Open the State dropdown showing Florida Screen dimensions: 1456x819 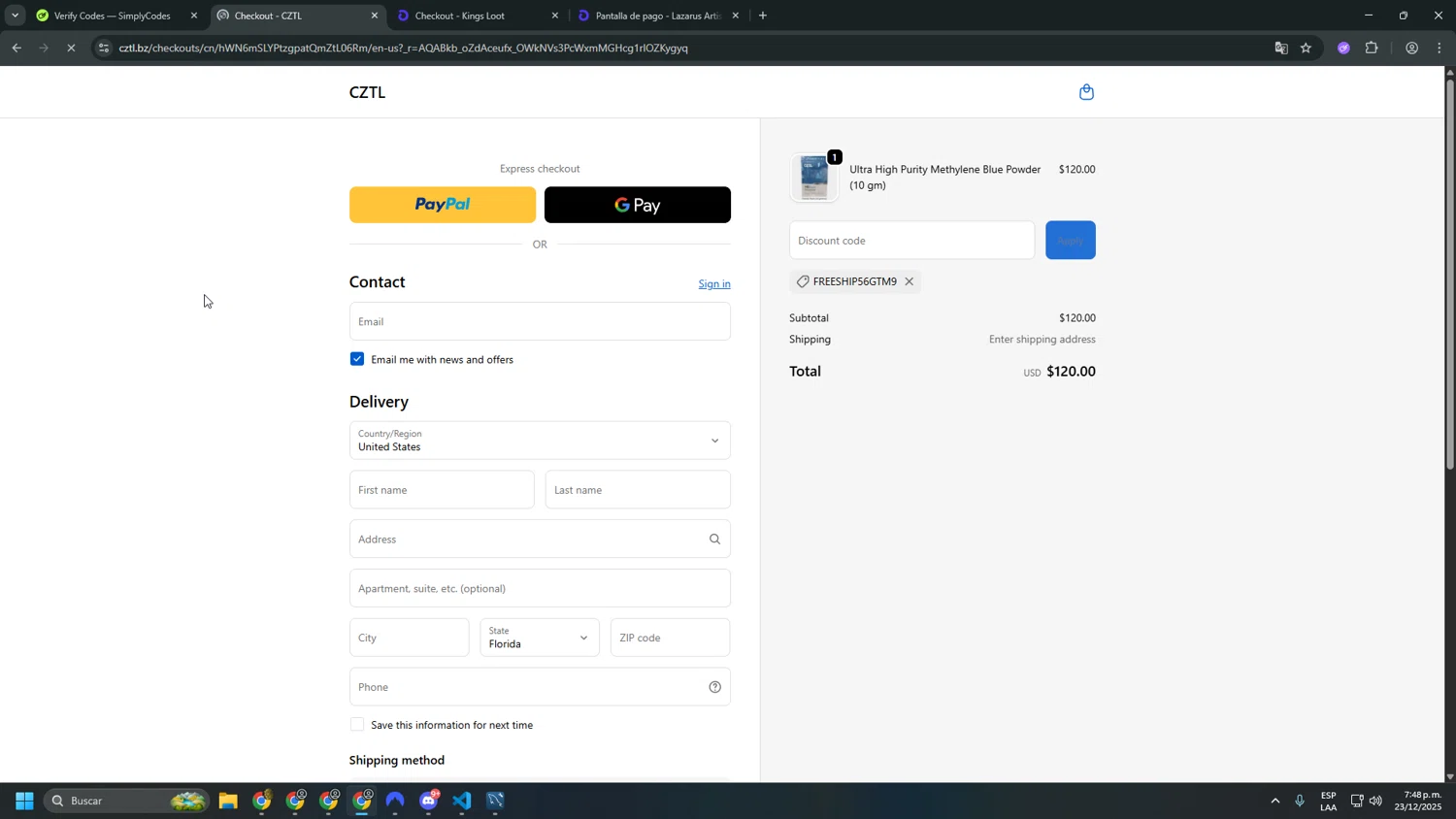[x=540, y=638]
